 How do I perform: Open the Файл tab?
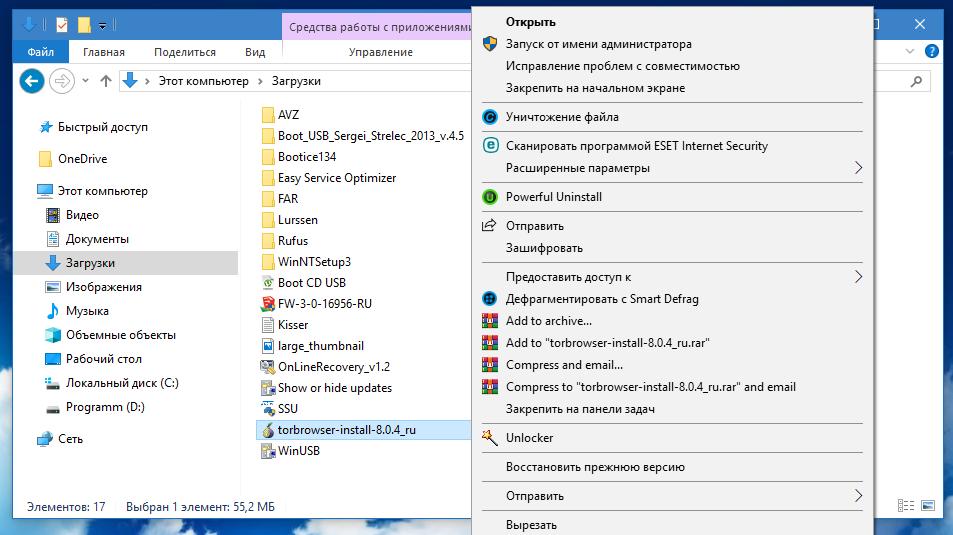41,52
